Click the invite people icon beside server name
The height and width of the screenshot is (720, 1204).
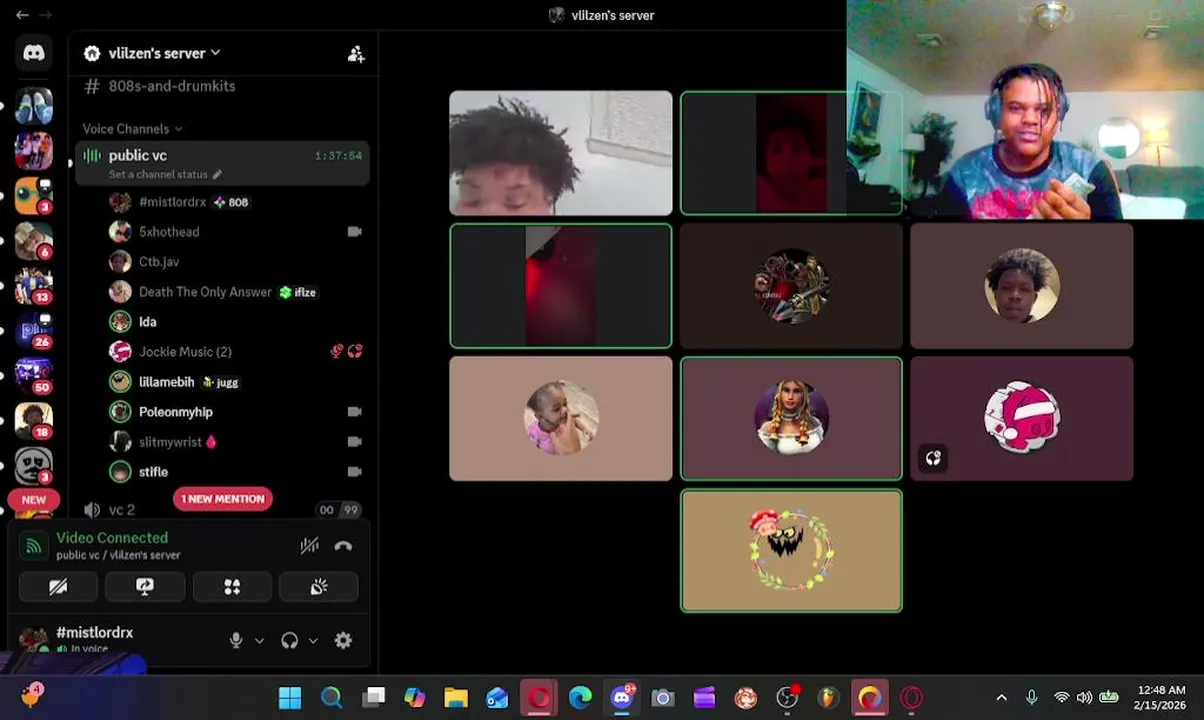pyautogui.click(x=356, y=54)
